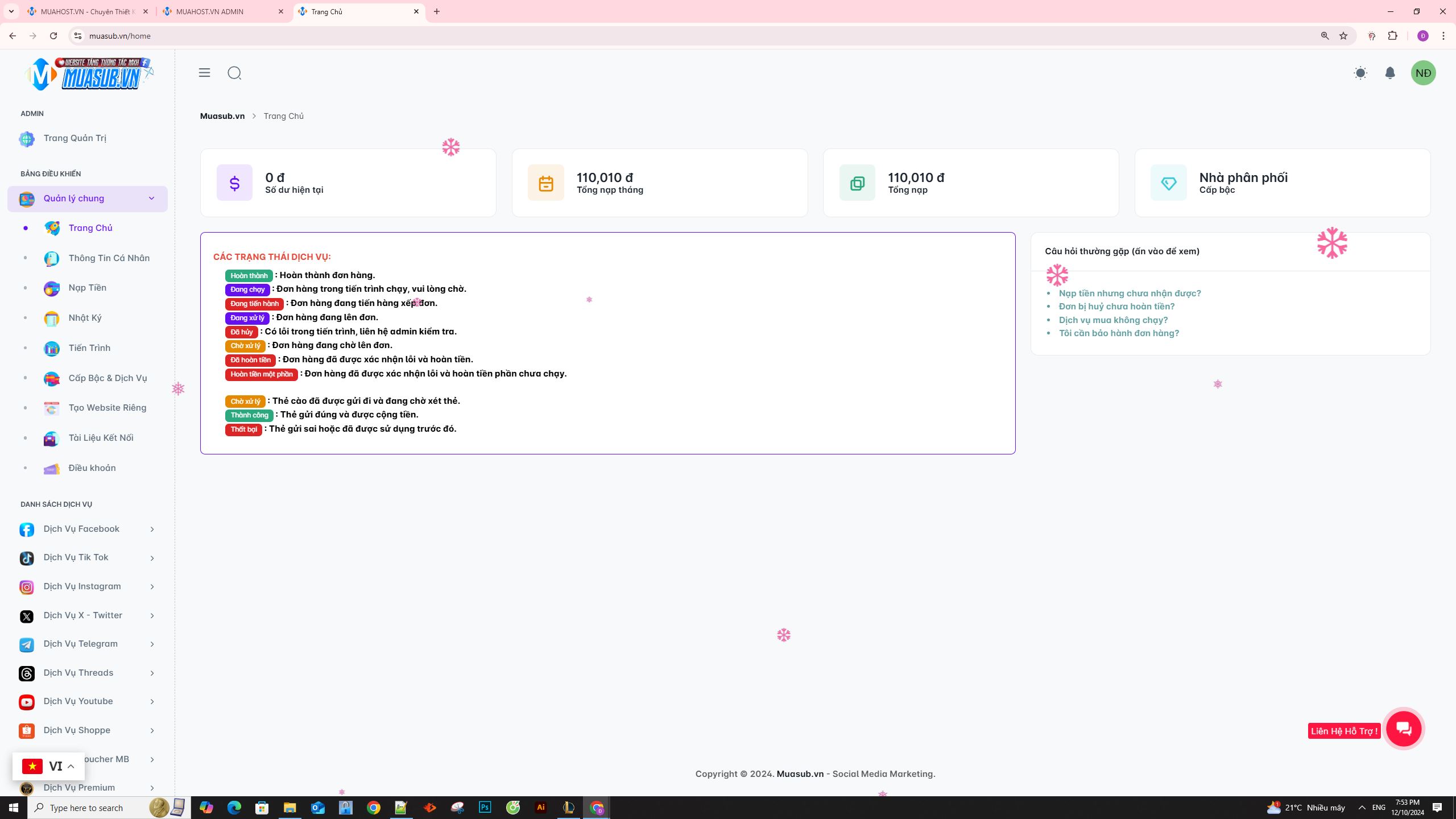The height and width of the screenshot is (819, 1456).
Task: Open the Nạp Tiền sidebar icon
Action: coord(52,288)
